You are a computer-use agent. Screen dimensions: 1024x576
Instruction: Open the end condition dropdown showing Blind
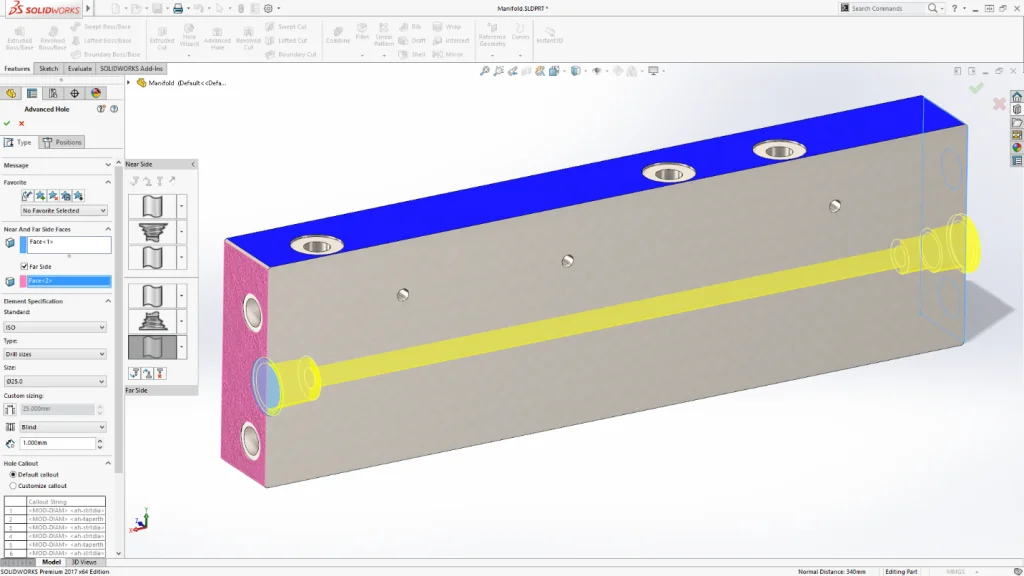click(x=62, y=427)
